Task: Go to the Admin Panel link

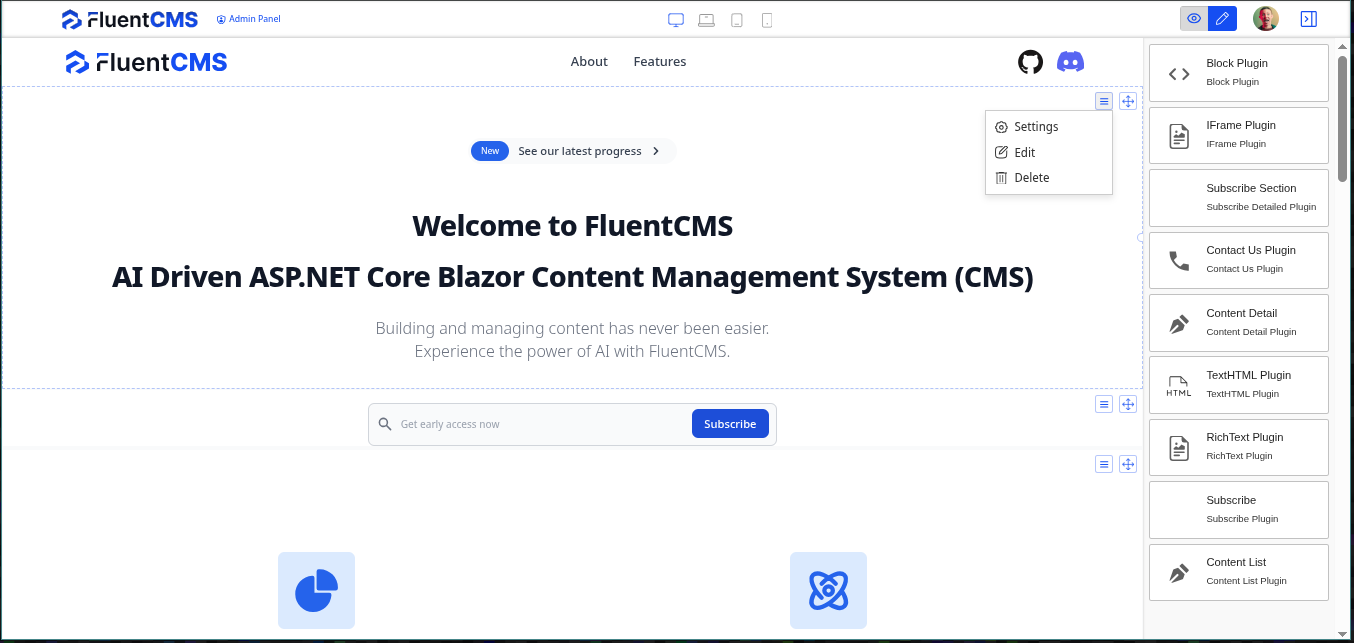Action: coord(249,19)
